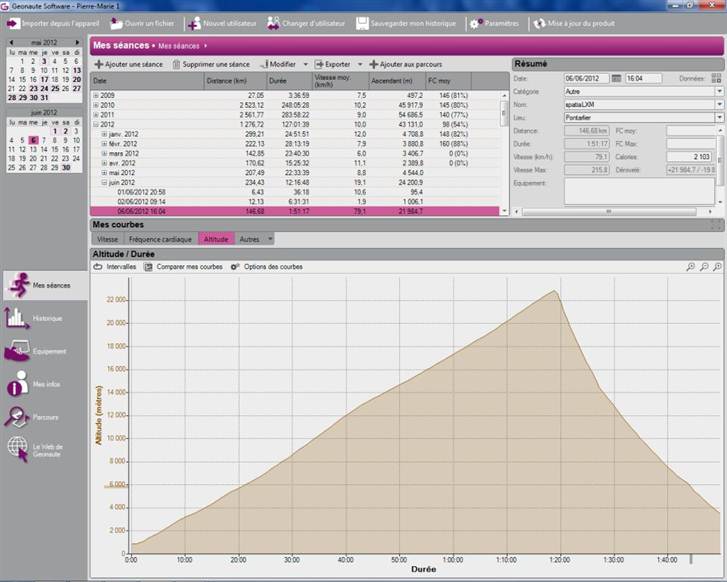Open Mes infos sidebar icon
Viewport: 727px width, 582px height.
[17, 384]
